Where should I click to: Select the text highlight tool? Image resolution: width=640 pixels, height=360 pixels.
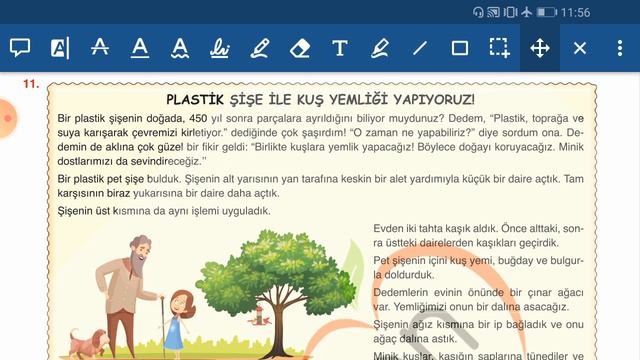[60, 48]
